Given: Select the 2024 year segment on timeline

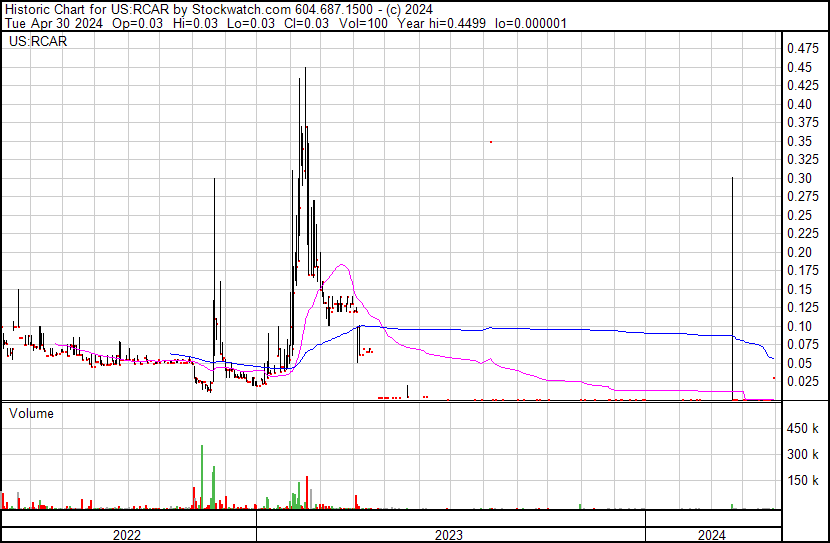Looking at the screenshot, I should pos(711,535).
